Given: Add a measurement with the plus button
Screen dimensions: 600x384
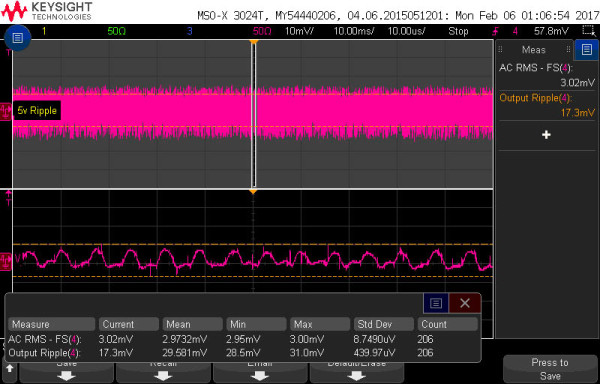Looking at the screenshot, I should coord(546,135).
